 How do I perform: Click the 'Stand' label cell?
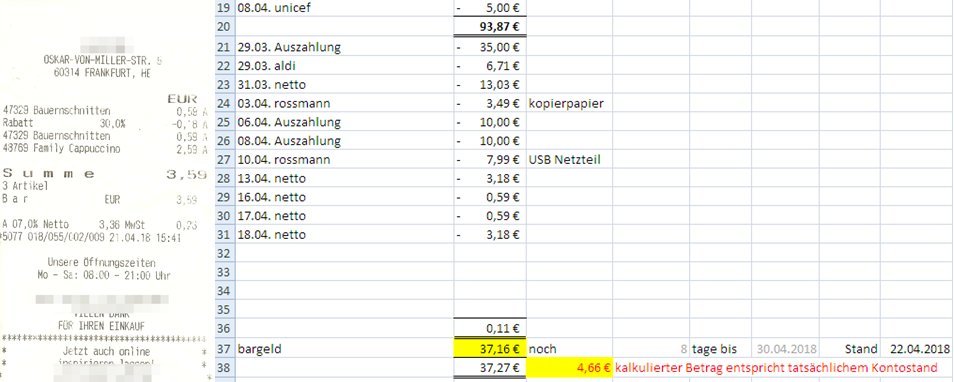[x=849, y=349]
